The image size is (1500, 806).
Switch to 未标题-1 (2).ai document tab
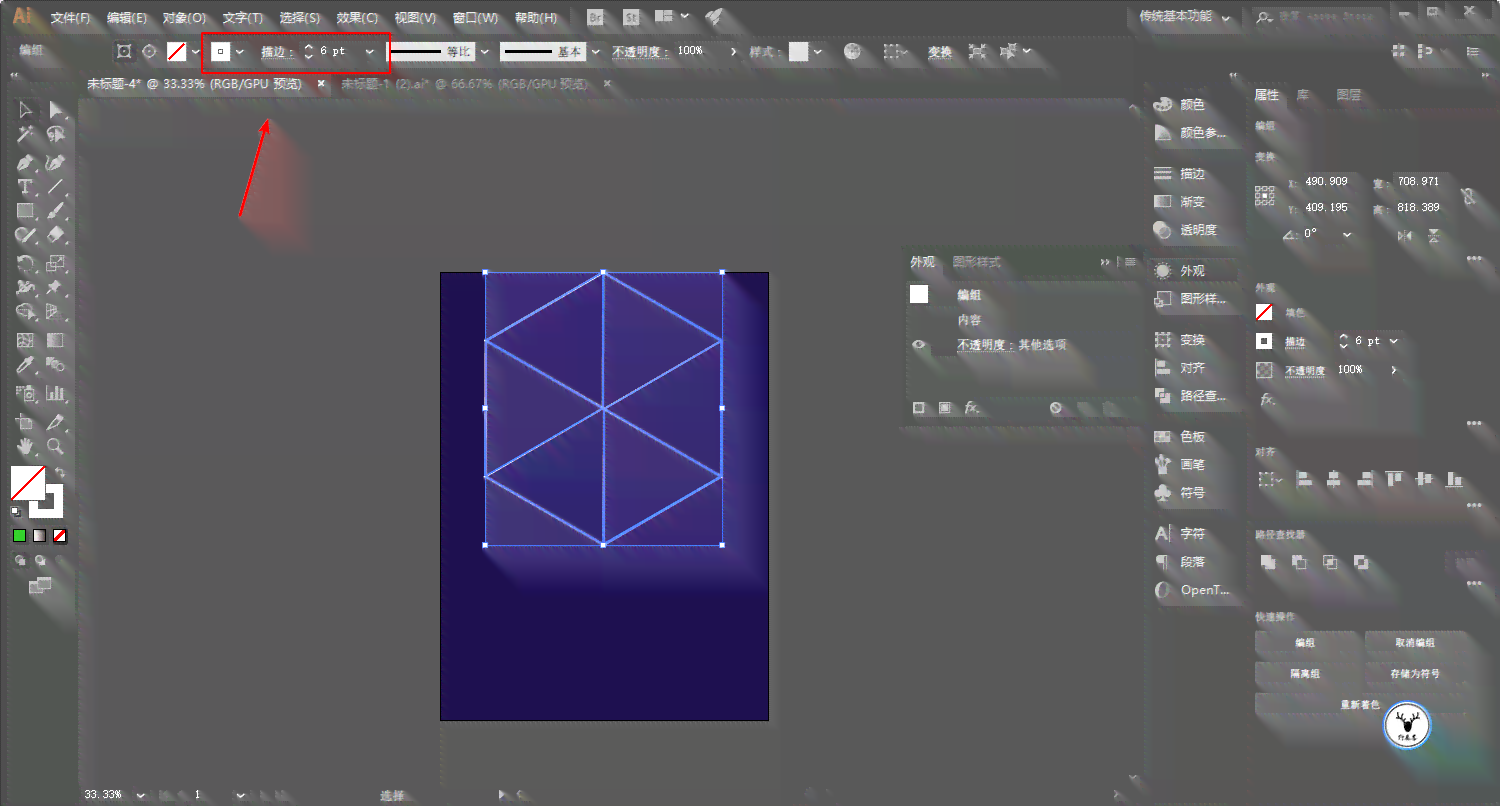(464, 85)
